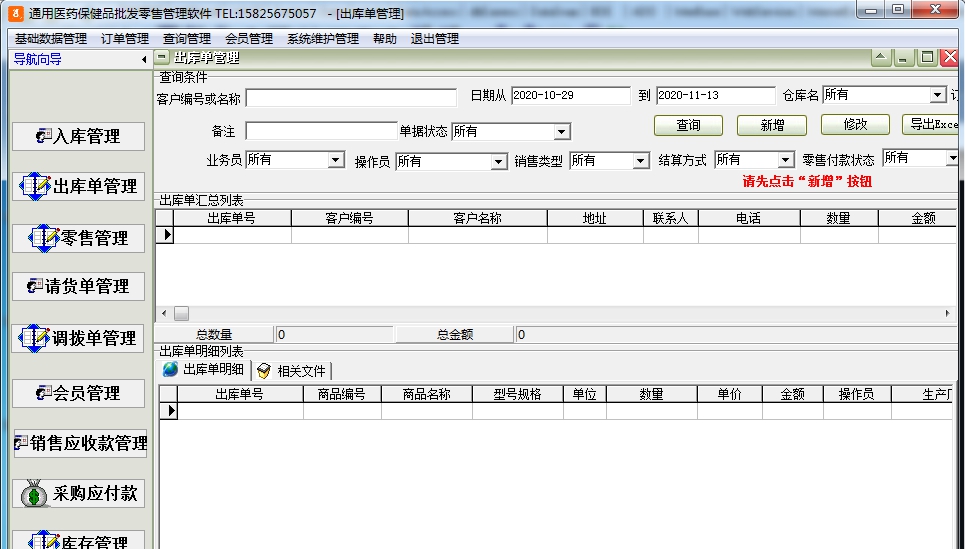Open 库存管理 at sidebar bottom

(78, 540)
